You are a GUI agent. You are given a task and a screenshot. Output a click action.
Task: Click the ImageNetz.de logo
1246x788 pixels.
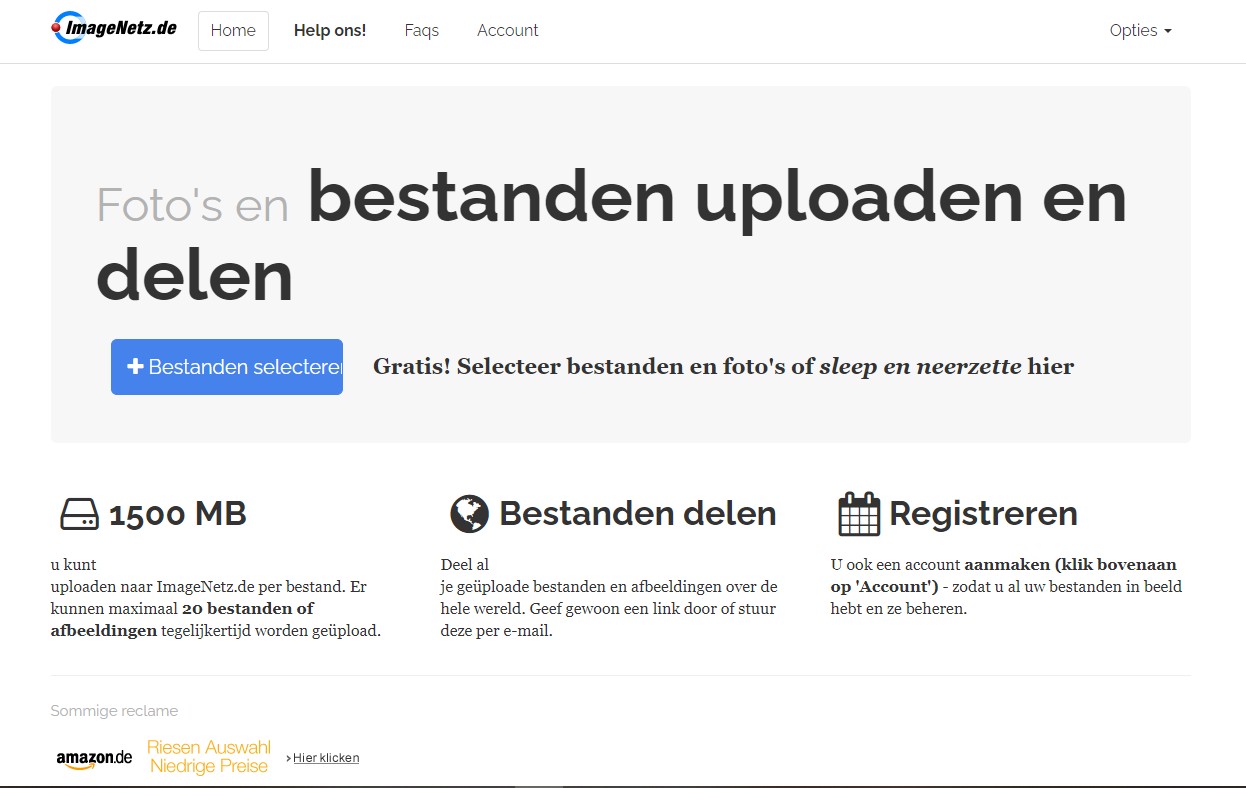(x=113, y=29)
